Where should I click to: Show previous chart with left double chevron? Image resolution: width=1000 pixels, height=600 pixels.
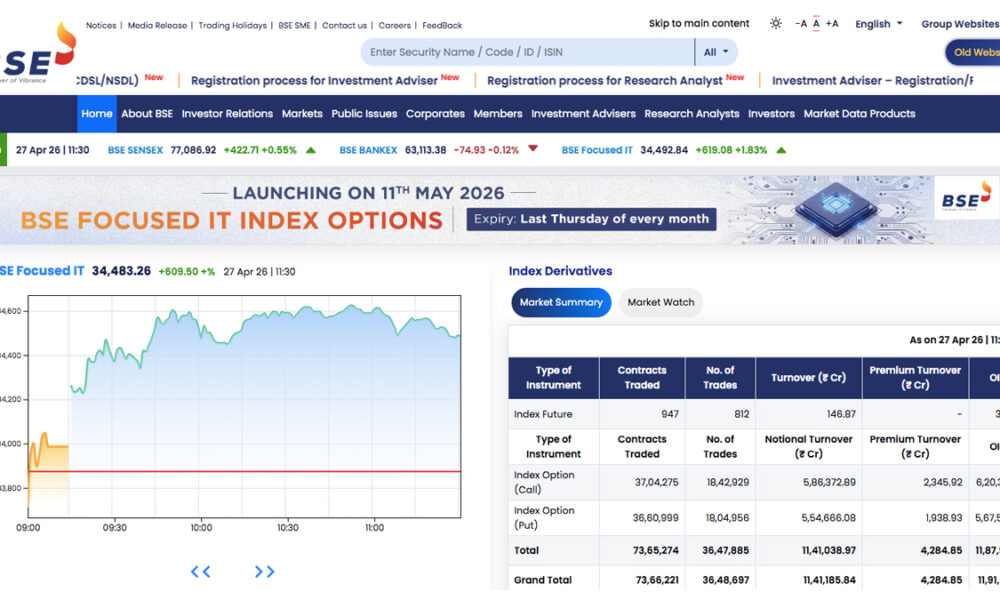(x=201, y=572)
